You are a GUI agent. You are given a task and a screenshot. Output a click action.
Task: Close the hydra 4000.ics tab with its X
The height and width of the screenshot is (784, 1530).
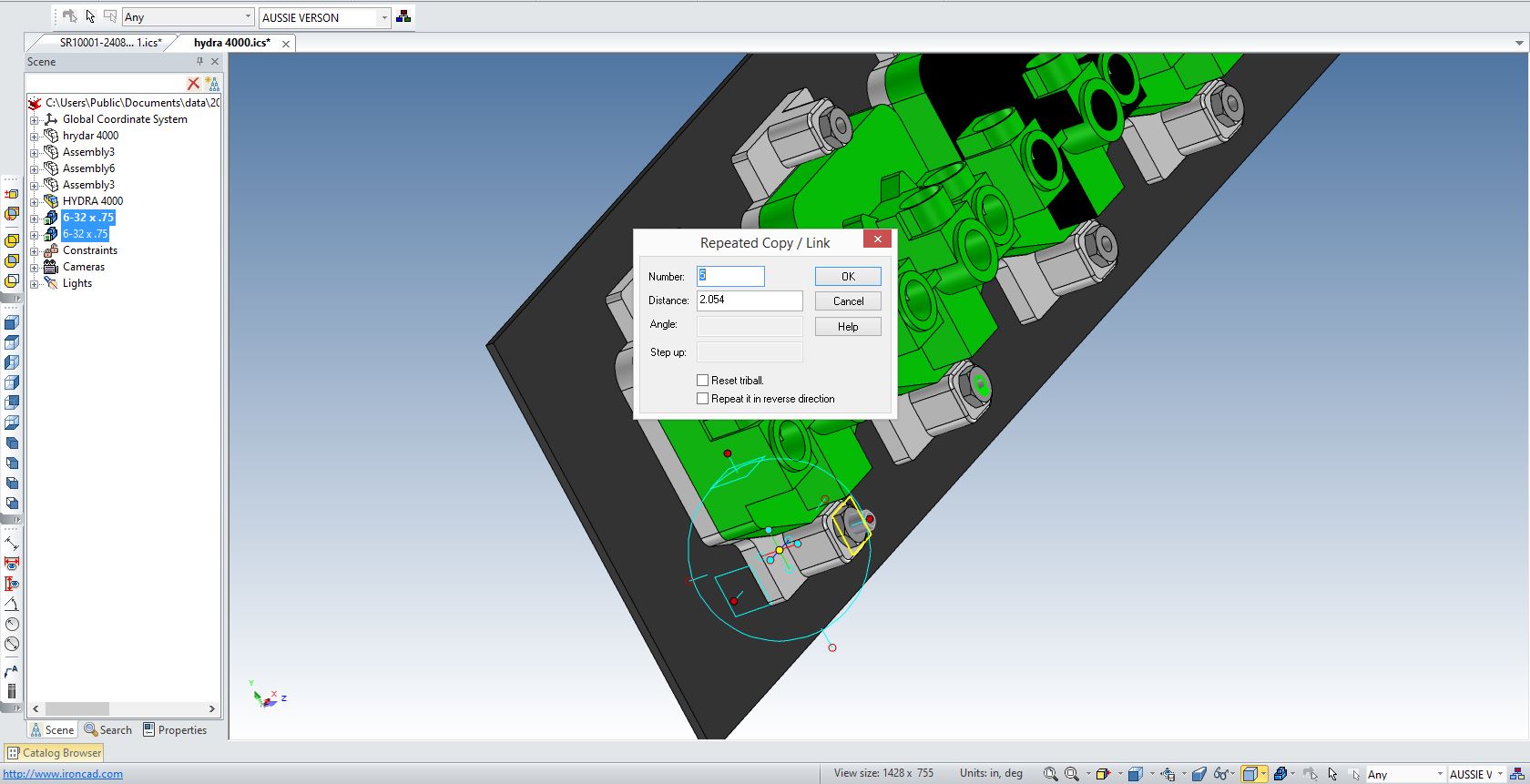tap(286, 44)
